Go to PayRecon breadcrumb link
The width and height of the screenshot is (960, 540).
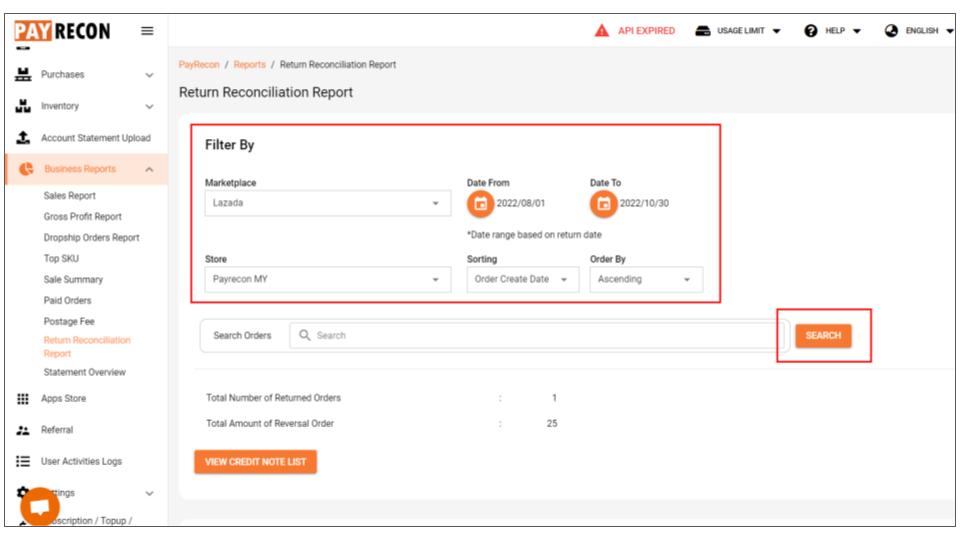coord(199,64)
